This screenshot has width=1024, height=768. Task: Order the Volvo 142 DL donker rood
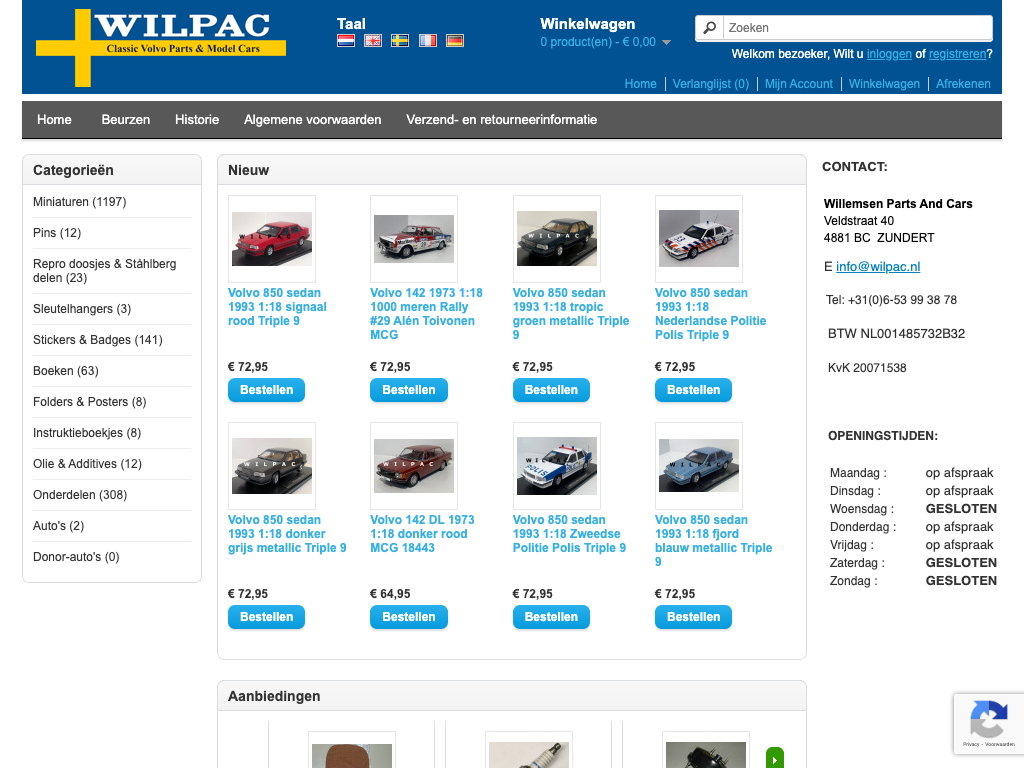click(x=408, y=617)
